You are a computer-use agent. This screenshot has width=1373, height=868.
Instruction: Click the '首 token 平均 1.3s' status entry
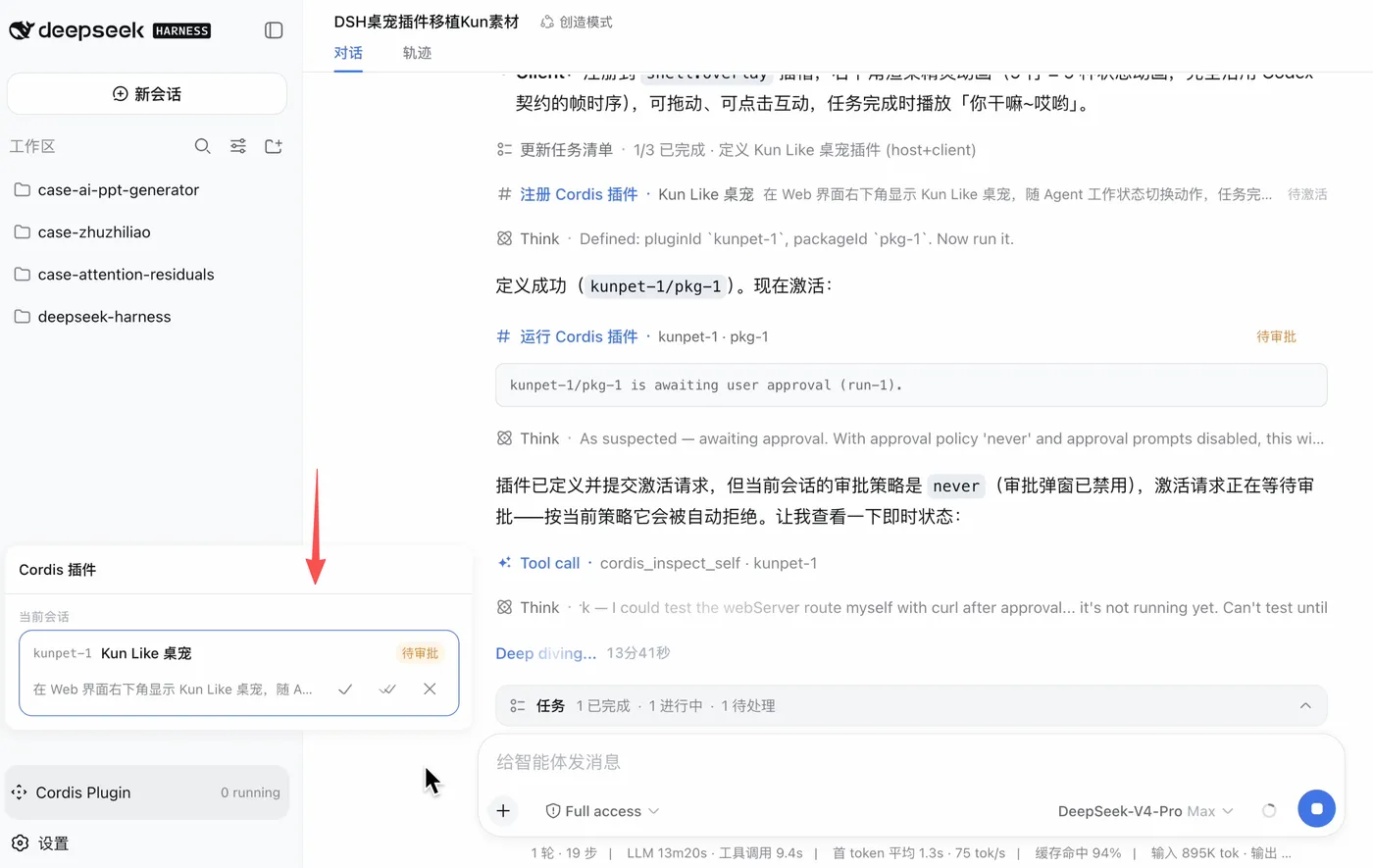(x=888, y=853)
